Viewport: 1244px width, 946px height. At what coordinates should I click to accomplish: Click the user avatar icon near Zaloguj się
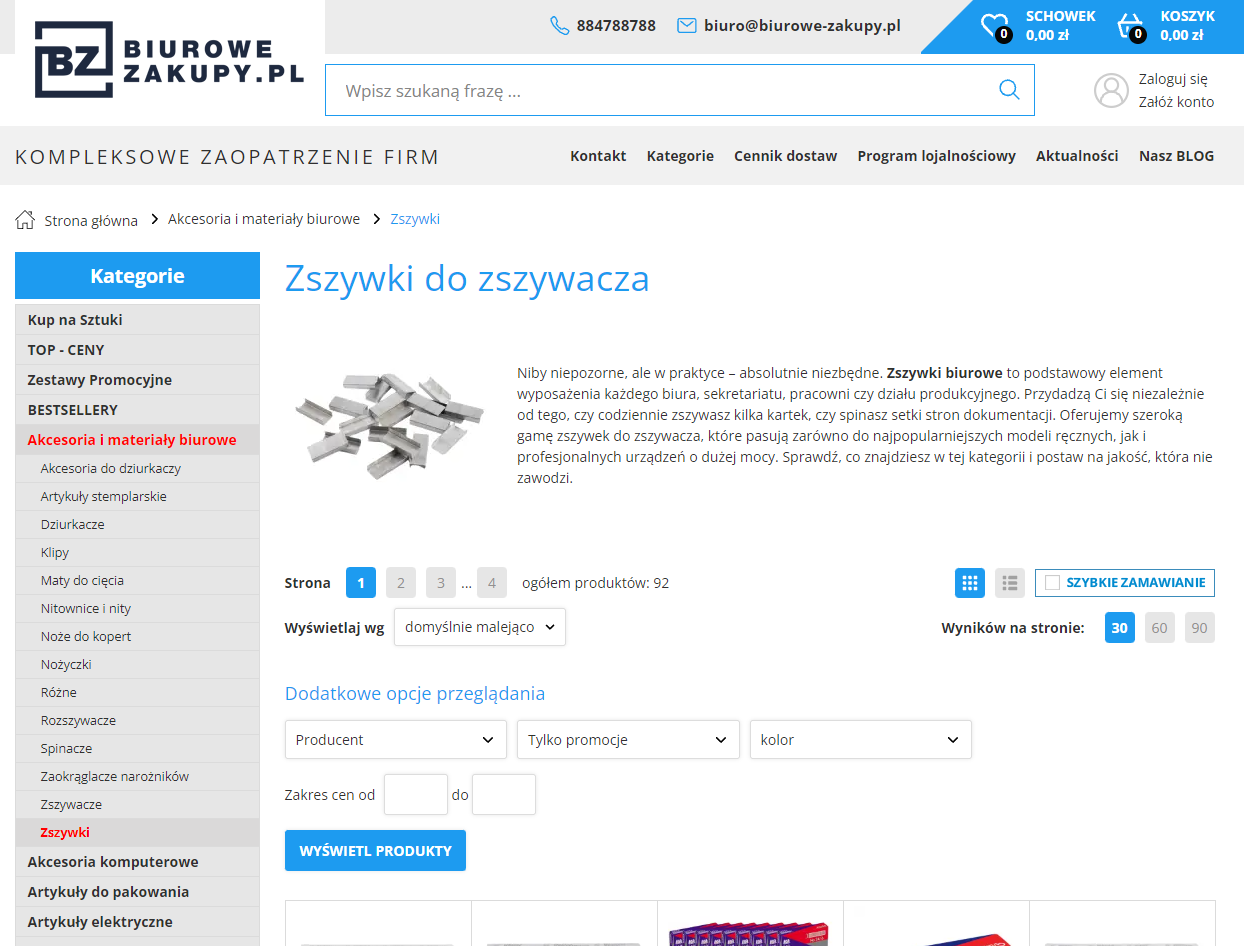click(1111, 90)
